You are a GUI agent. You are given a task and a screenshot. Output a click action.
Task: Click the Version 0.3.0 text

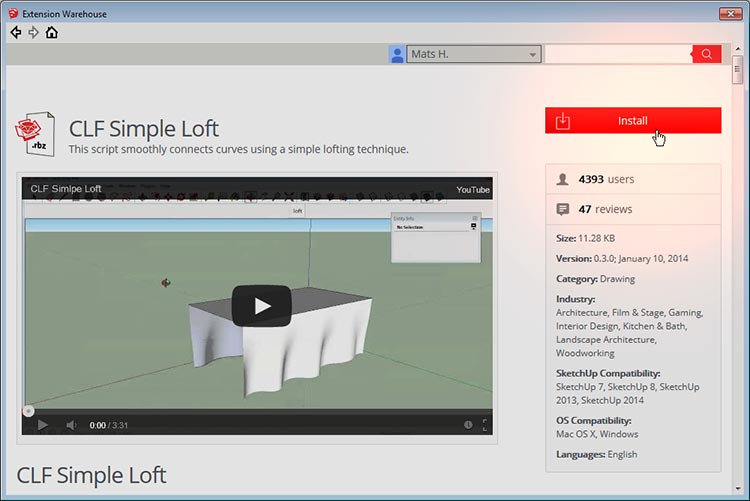pos(622,258)
